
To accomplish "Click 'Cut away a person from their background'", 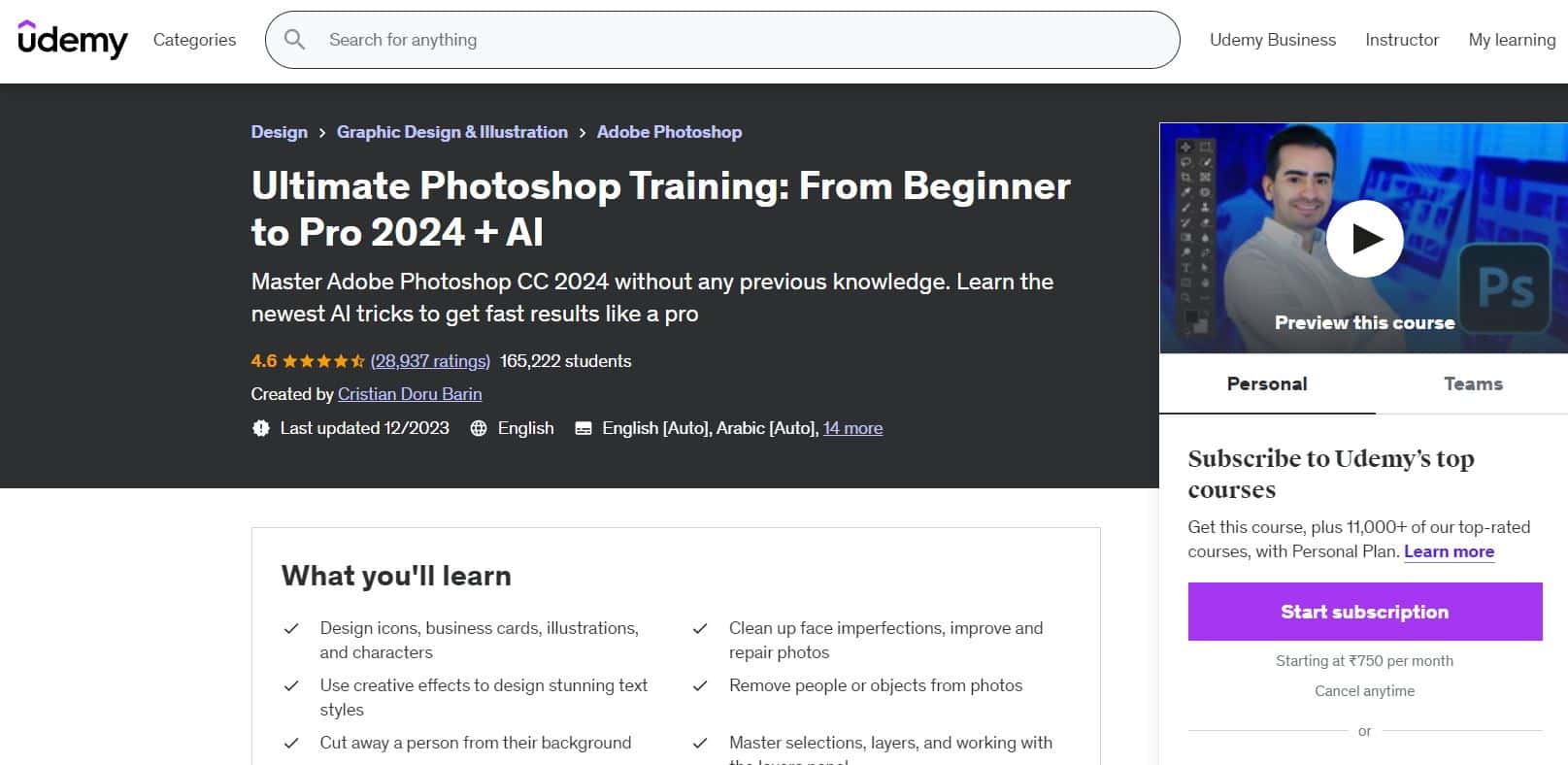I will click(x=476, y=743).
